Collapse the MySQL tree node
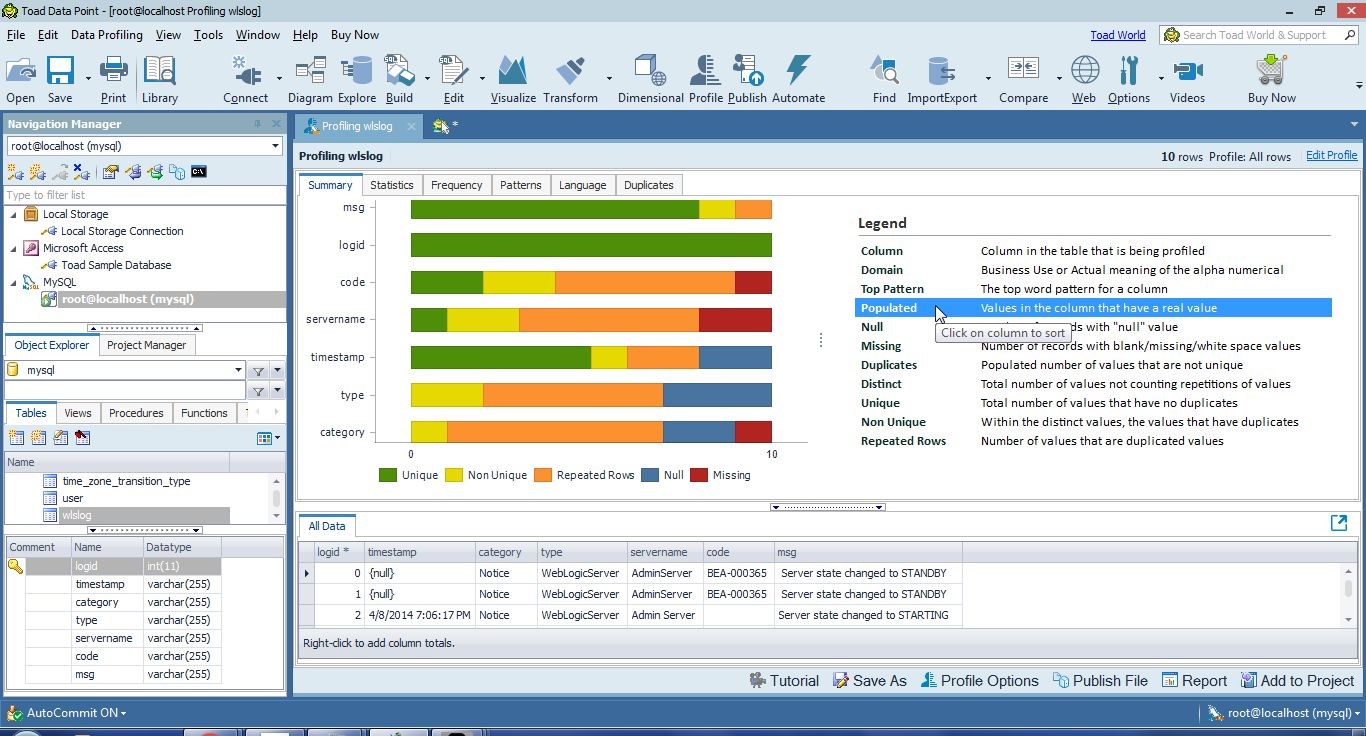This screenshot has height=736, width=1366. [x=14, y=282]
